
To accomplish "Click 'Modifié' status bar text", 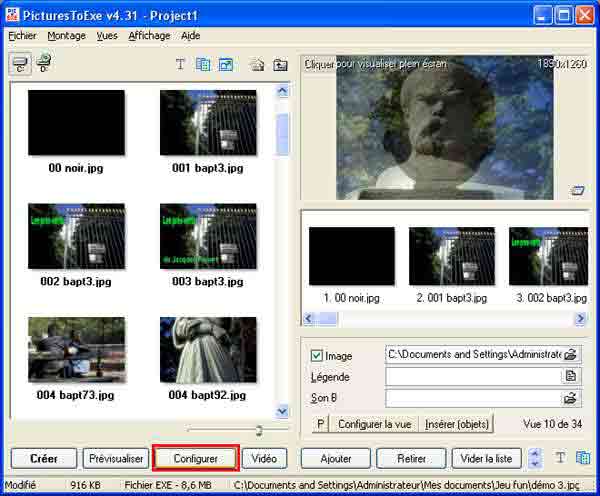I will click(20, 485).
